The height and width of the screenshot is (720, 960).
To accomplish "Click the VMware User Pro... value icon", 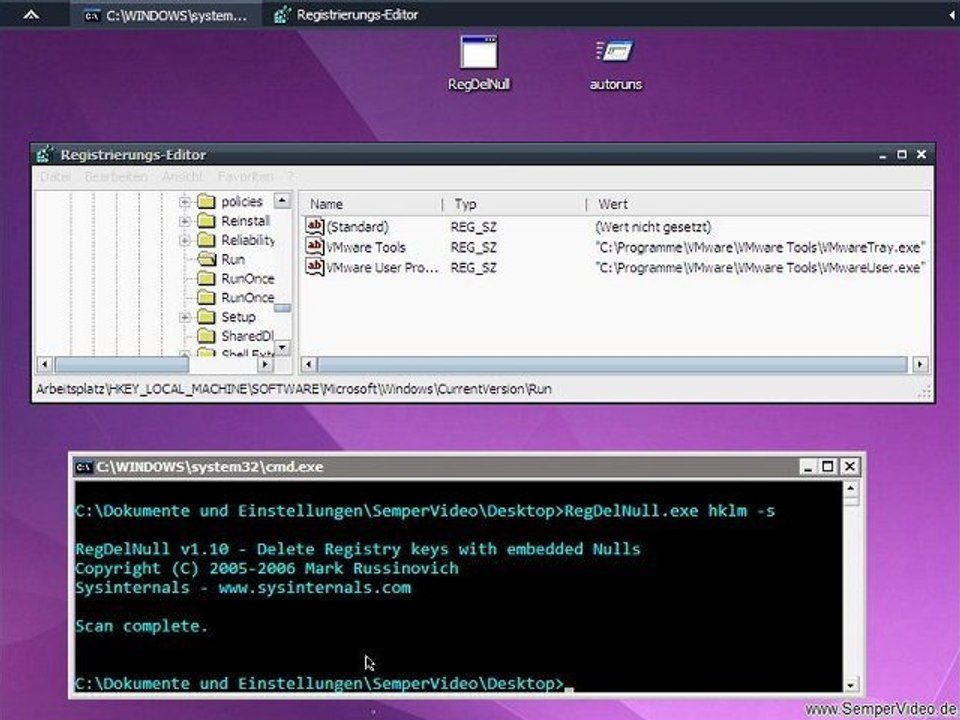I will 314,267.
